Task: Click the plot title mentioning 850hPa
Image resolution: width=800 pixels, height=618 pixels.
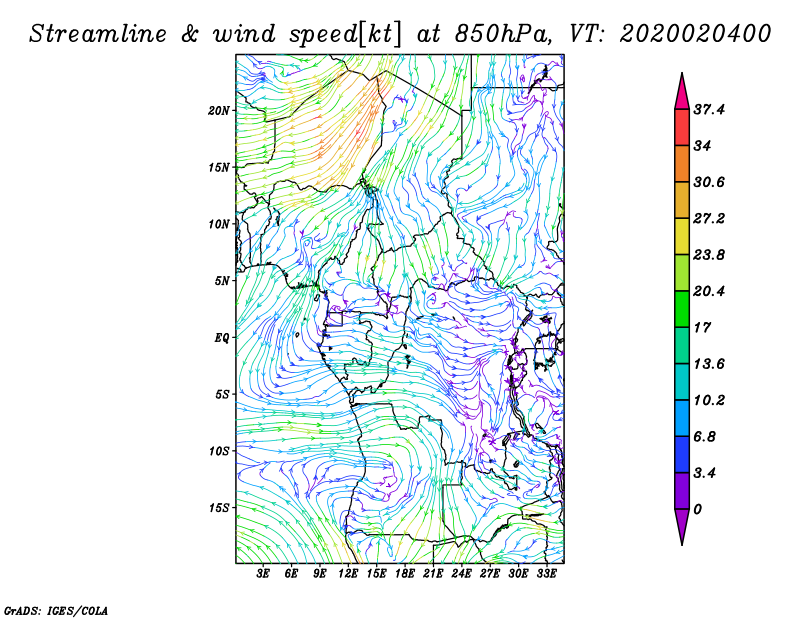Action: (400, 33)
